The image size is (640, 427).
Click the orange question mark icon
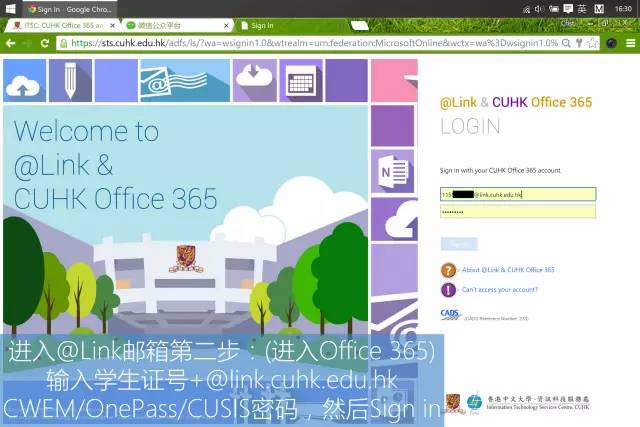448,270
